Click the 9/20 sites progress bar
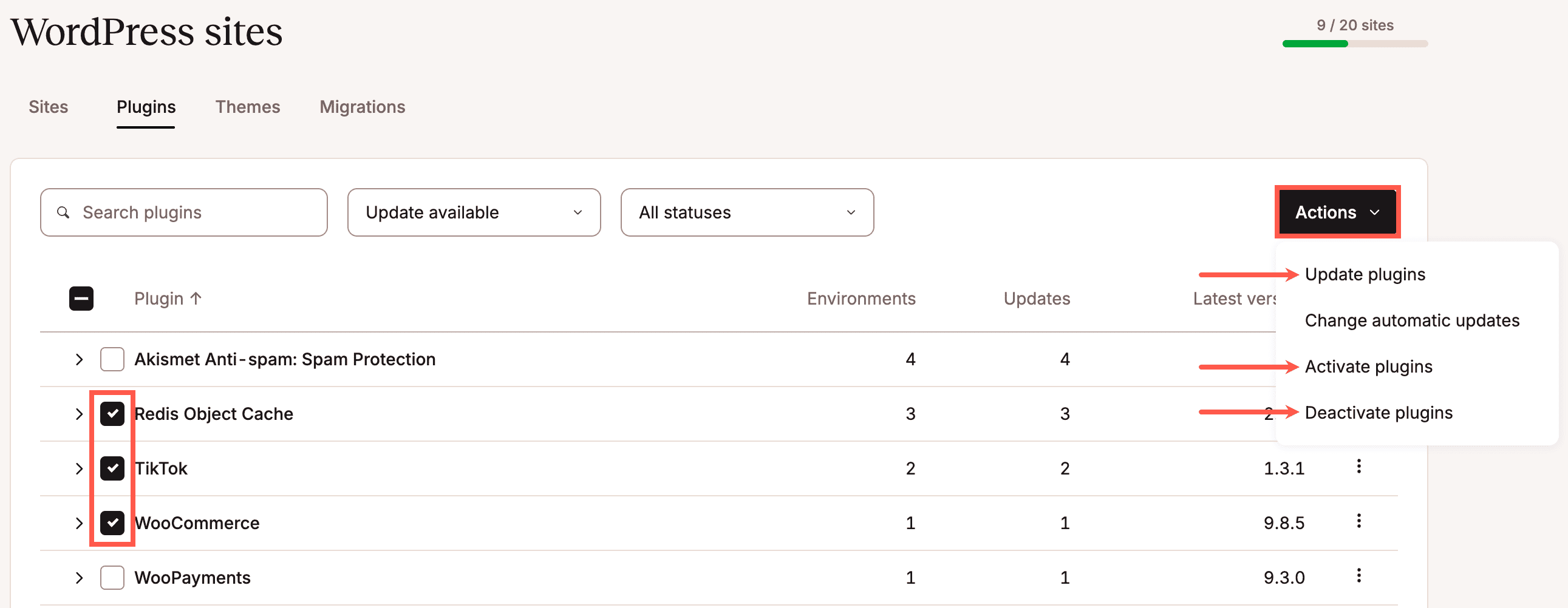 pyautogui.click(x=1354, y=43)
